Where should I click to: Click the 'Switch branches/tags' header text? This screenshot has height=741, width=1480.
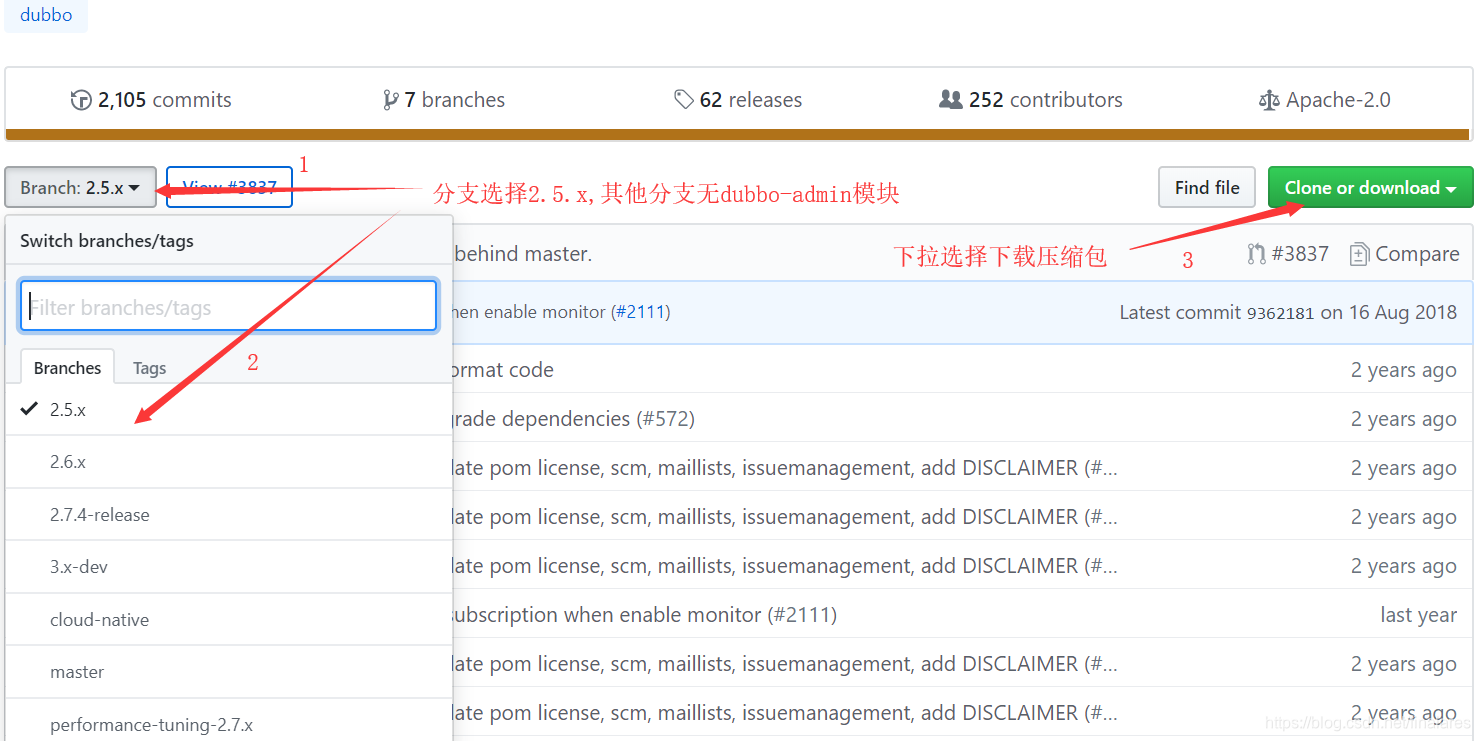click(107, 241)
